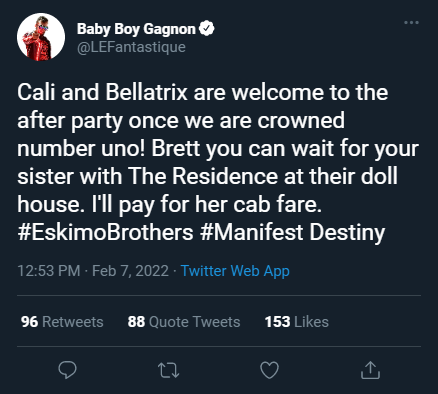Screen dimensions: 438x394
Task: Click the tweet text 'I'll pay for her cab fare'
Action: coord(207,204)
